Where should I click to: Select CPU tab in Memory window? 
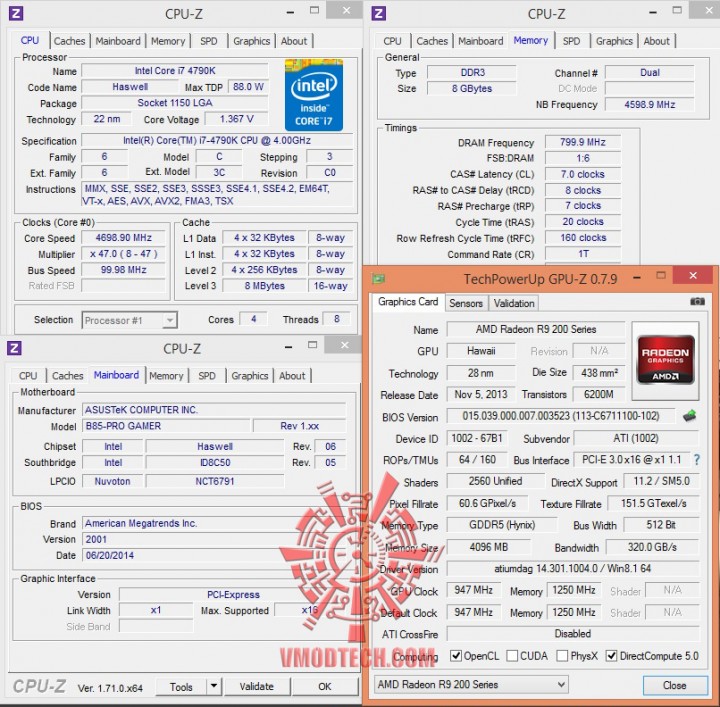coord(392,41)
